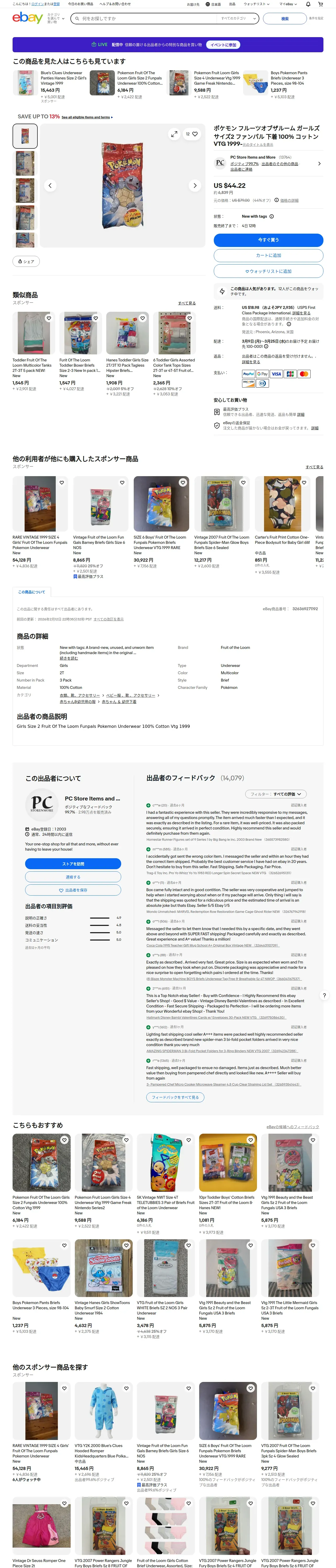Open ヘルプ&お問い合わせ in header
The image size is (336, 1568).
(115, 4)
